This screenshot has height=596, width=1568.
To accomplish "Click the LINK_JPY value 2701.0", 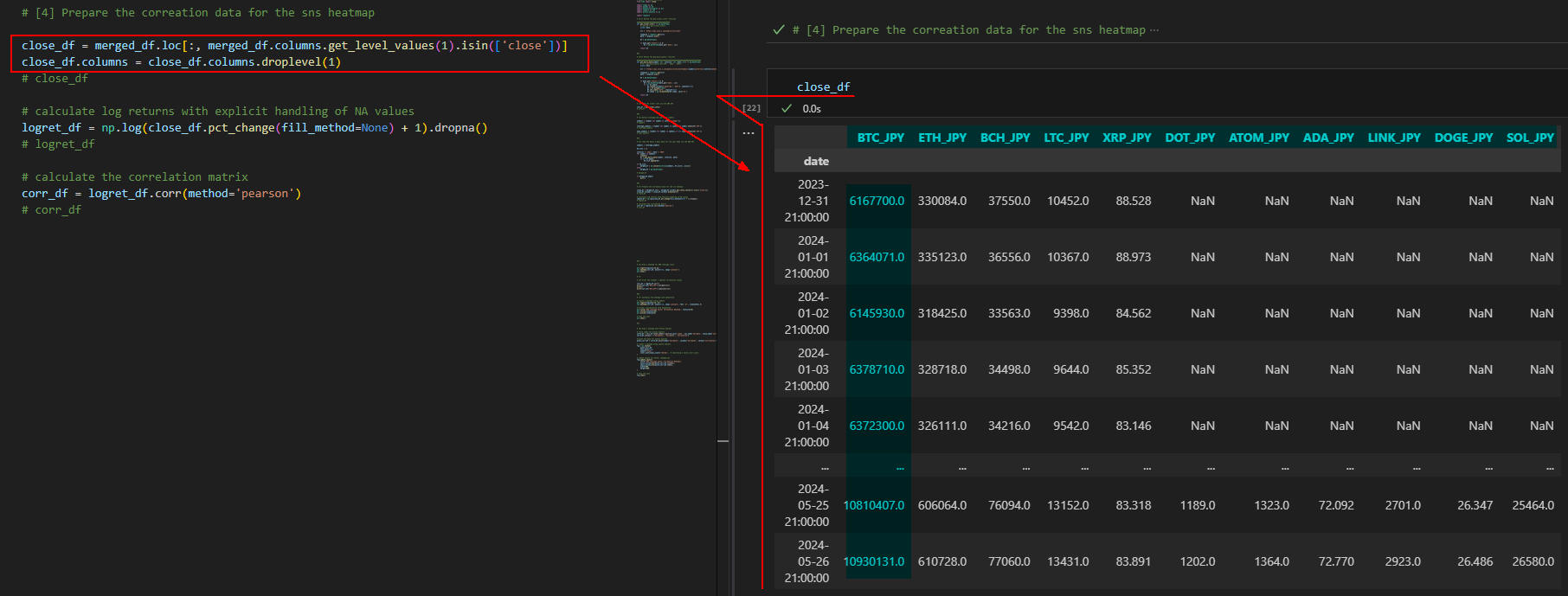I will pyautogui.click(x=1403, y=505).
